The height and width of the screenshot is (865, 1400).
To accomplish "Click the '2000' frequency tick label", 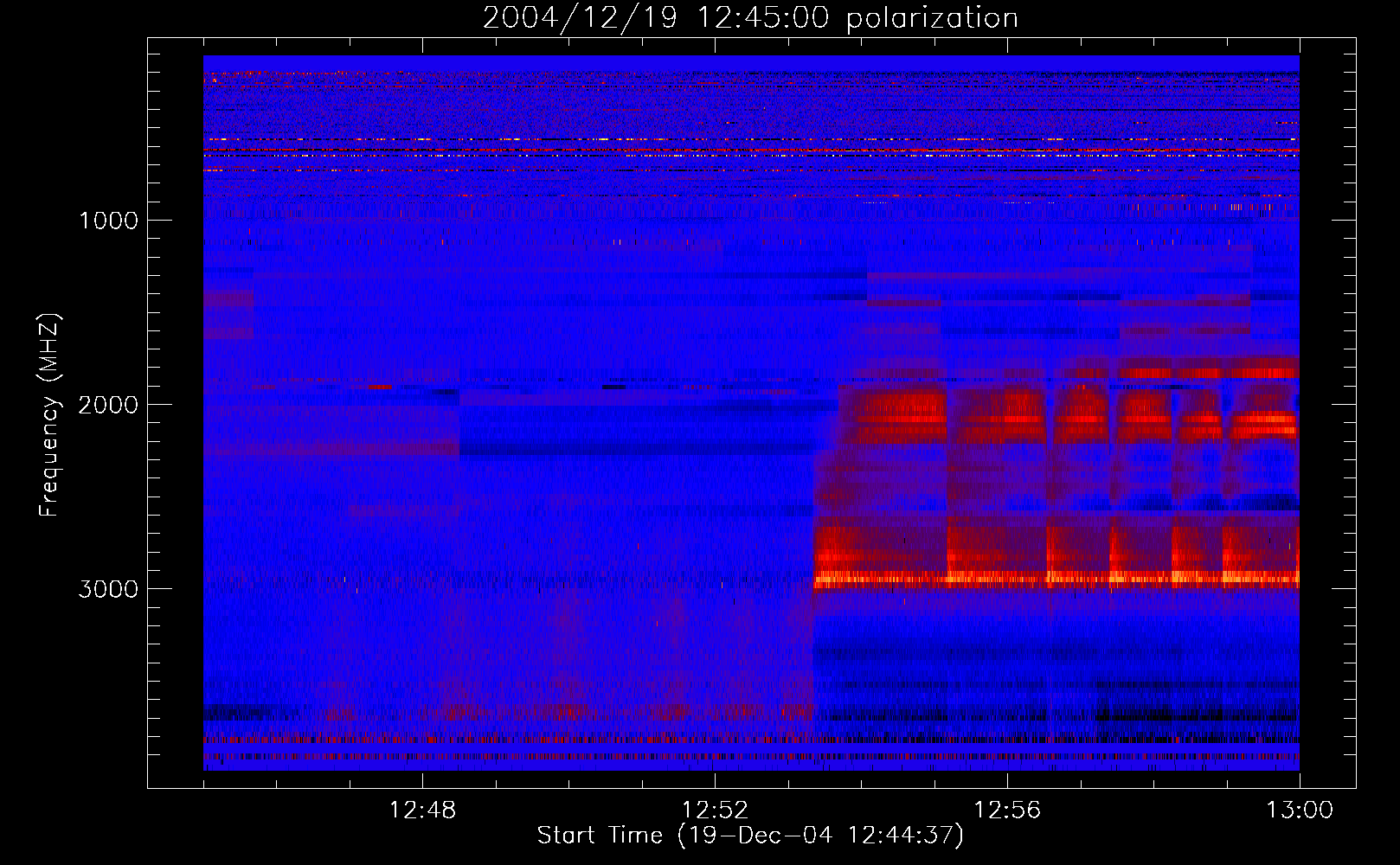I will tap(108, 404).
